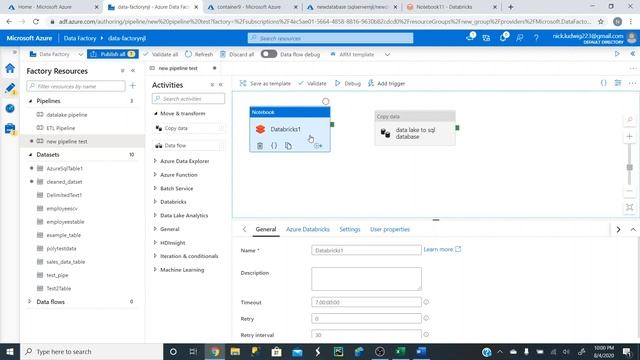Expand Iteration & conditionals activities group
Image resolution: width=640 pixels, height=360 pixels.
click(155, 256)
